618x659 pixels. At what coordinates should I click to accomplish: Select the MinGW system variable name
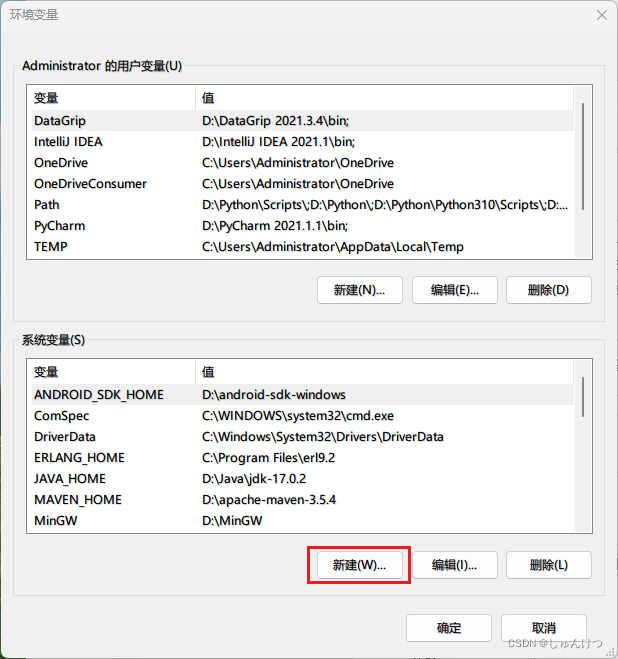pyautogui.click(x=55, y=521)
